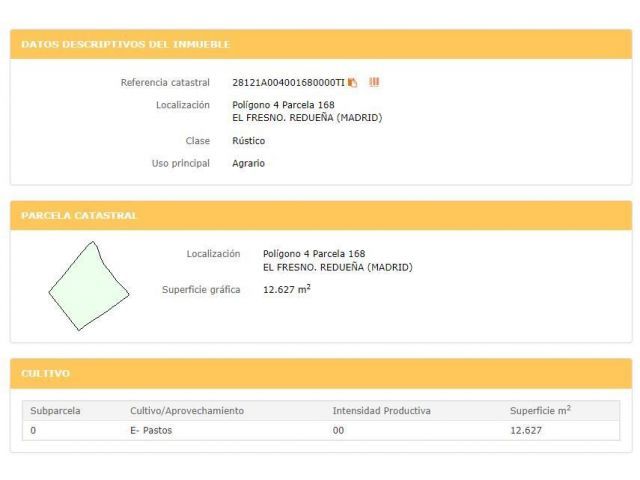Image resolution: width=640 pixels, height=480 pixels.
Task: Select the 'Referencia catastral' label
Action: click(x=165, y=83)
